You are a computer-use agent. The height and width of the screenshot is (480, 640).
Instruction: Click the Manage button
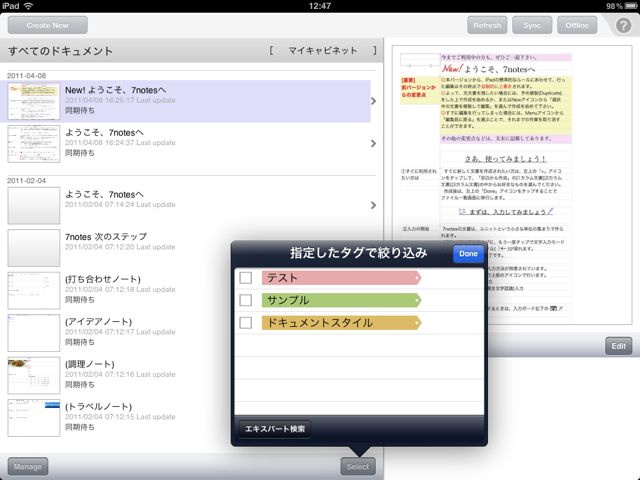click(x=28, y=467)
